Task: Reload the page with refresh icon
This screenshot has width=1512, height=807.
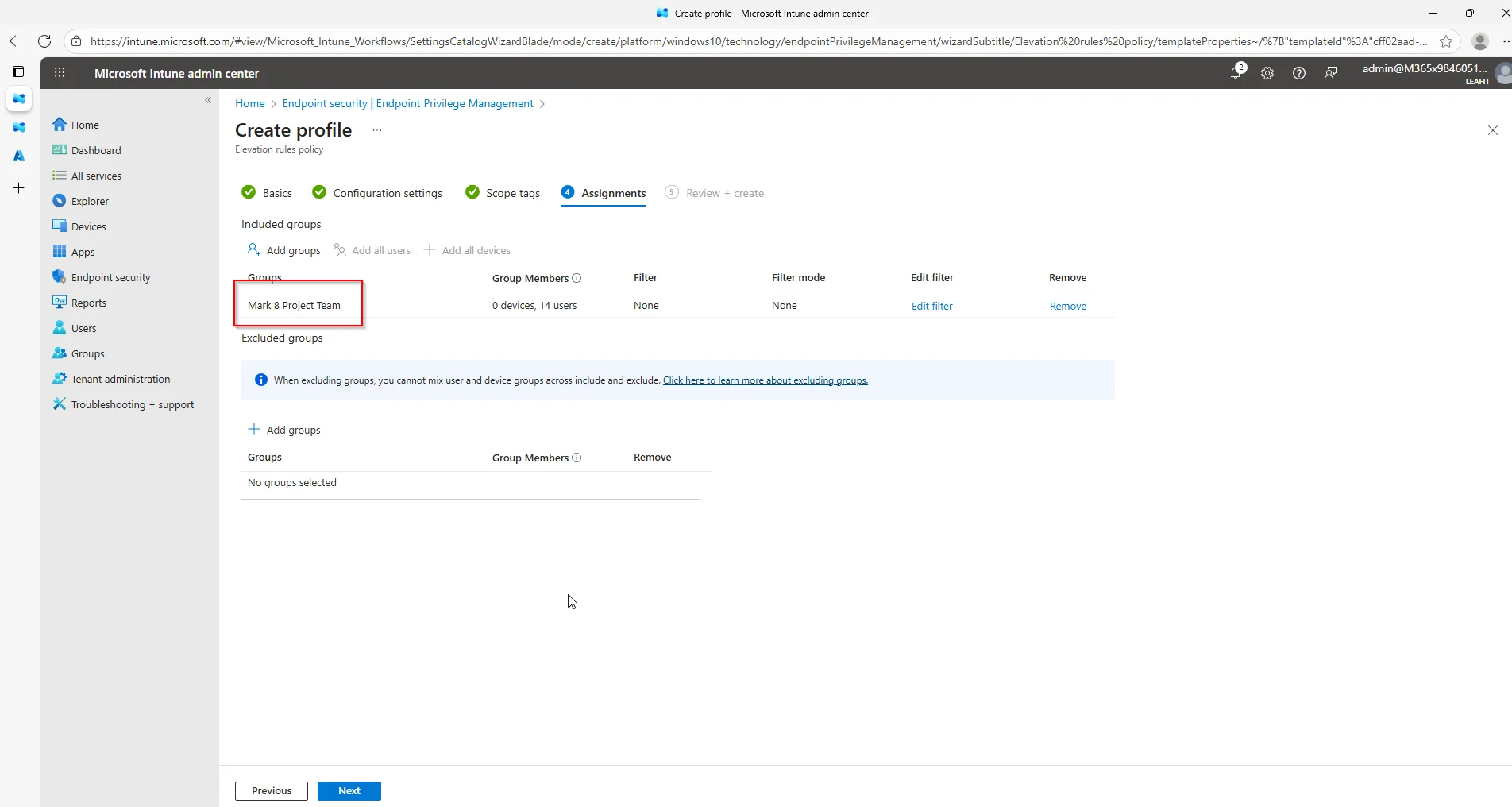Action: pos(44,41)
